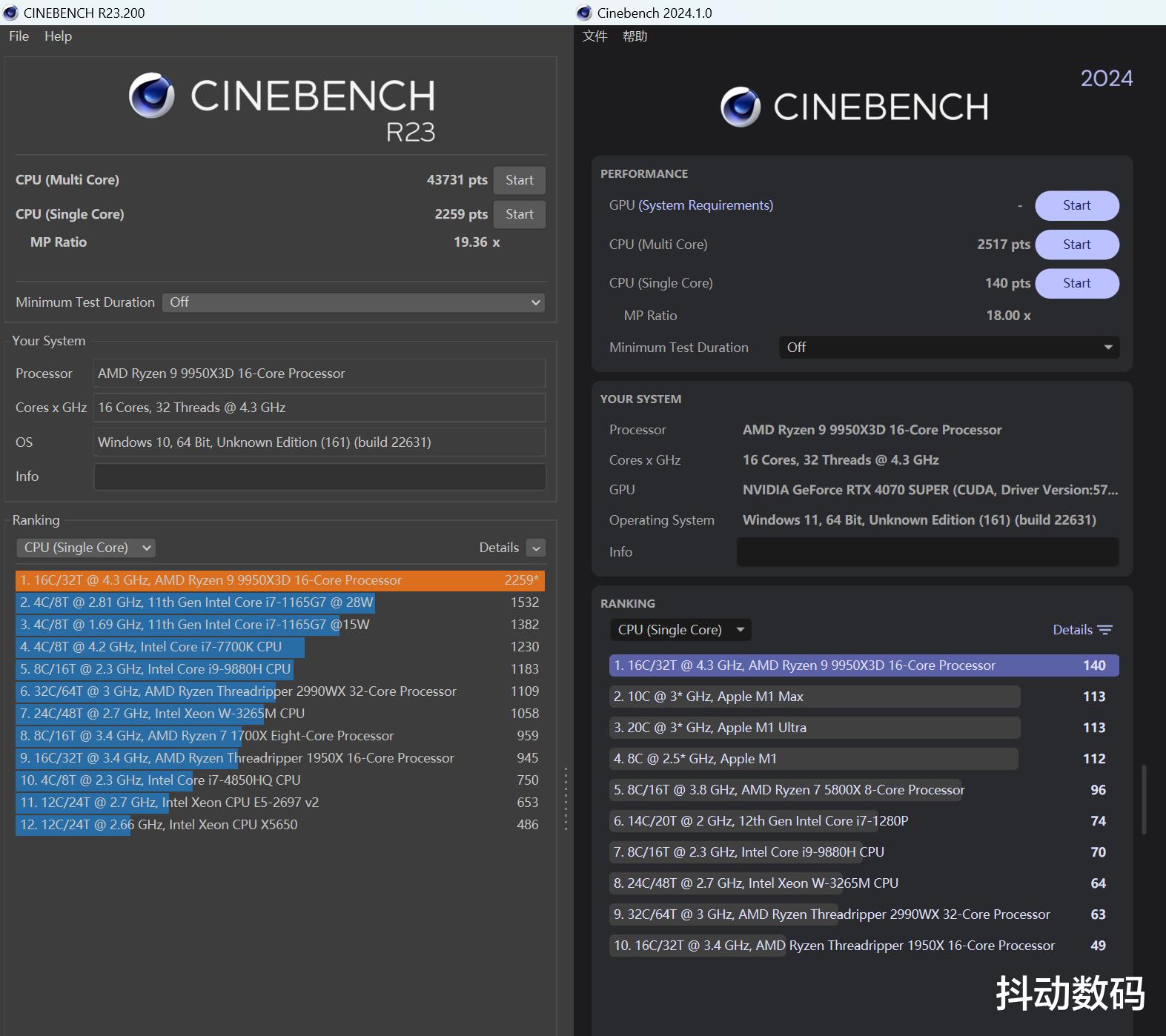Select R23 row Intel Core i7-7700K

(x=280, y=647)
